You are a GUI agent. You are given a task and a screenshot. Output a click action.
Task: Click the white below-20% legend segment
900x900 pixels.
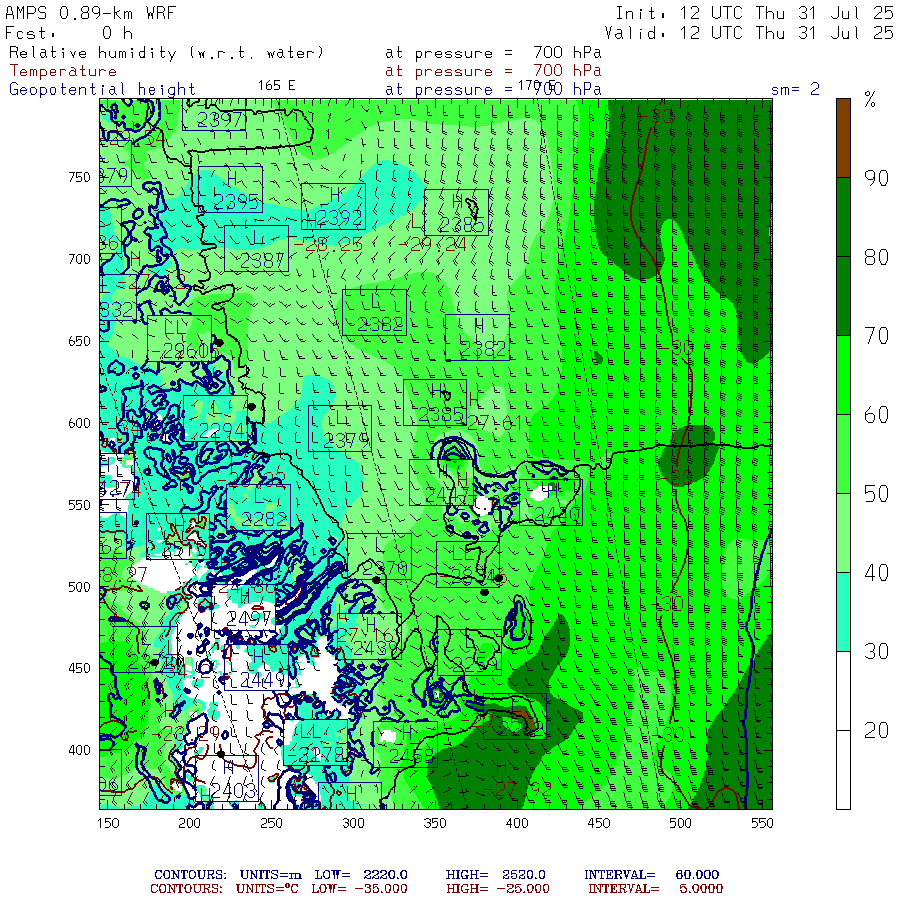(843, 770)
